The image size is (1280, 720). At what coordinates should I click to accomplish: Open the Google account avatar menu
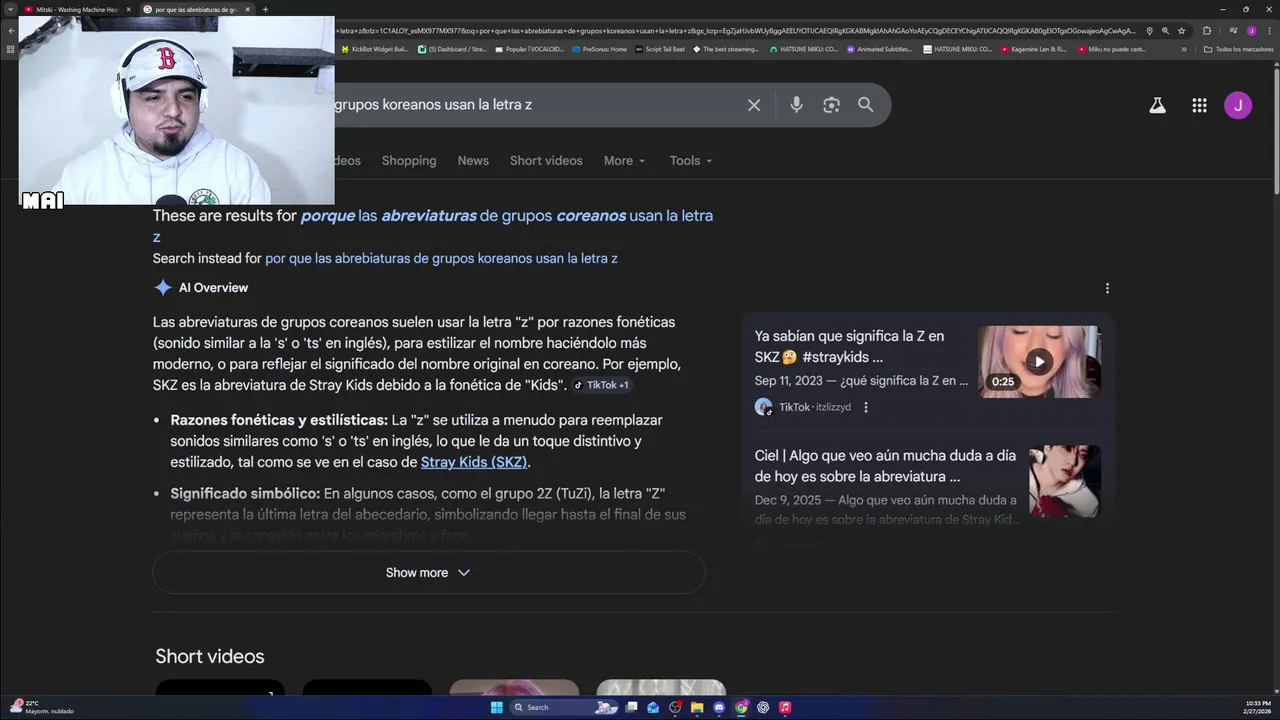coord(1238,105)
